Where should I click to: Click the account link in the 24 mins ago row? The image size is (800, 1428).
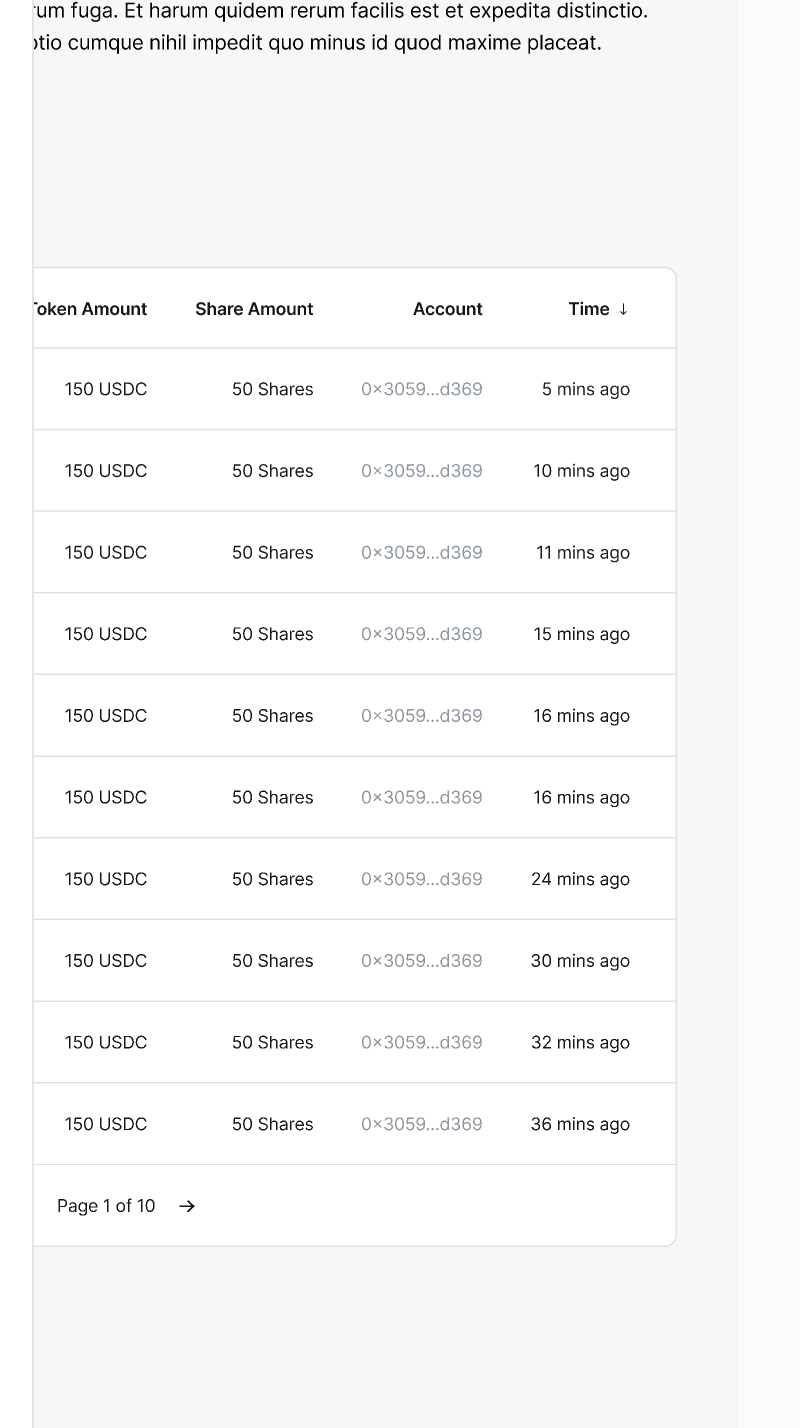pyautogui.click(x=422, y=879)
